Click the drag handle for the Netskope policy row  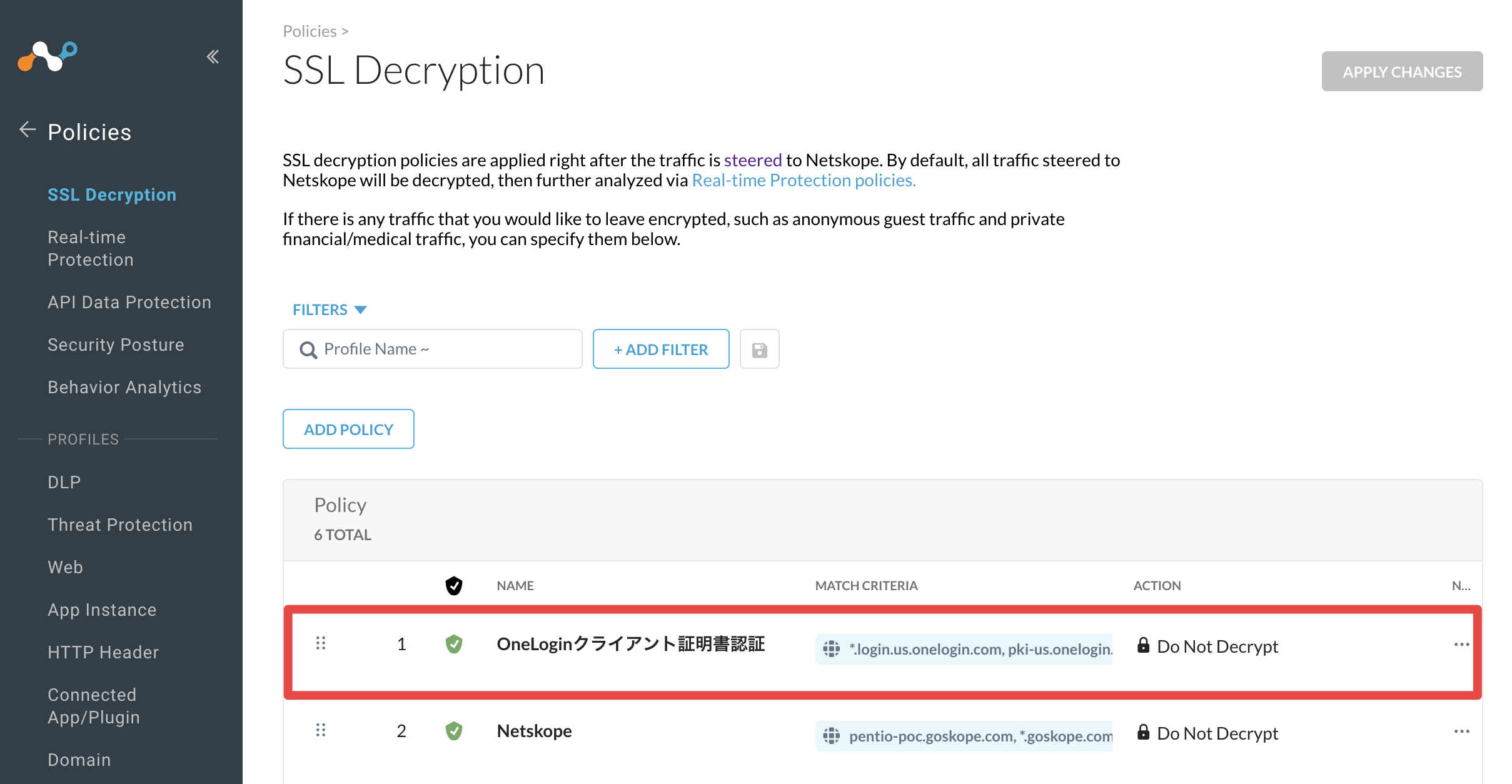[x=321, y=730]
